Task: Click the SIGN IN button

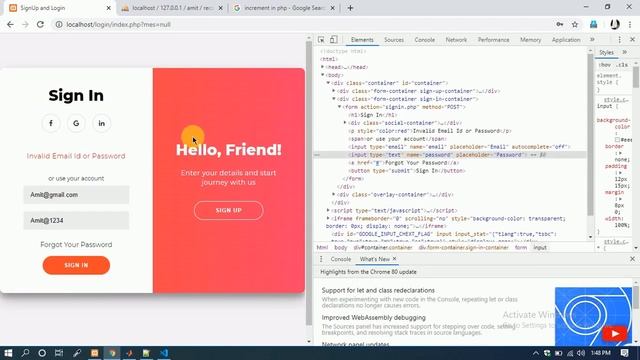Action: (76, 265)
